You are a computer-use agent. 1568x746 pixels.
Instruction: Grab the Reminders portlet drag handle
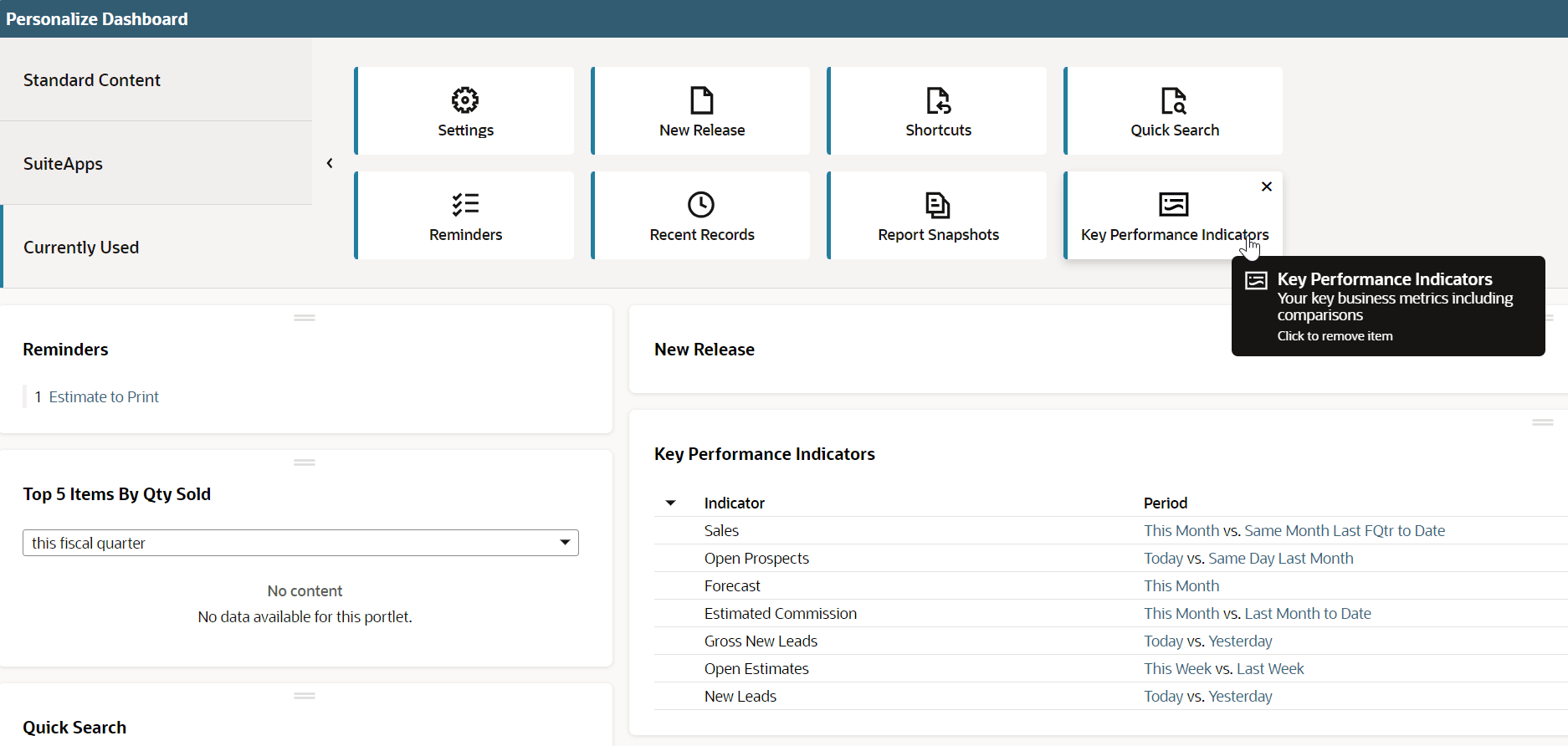(305, 318)
